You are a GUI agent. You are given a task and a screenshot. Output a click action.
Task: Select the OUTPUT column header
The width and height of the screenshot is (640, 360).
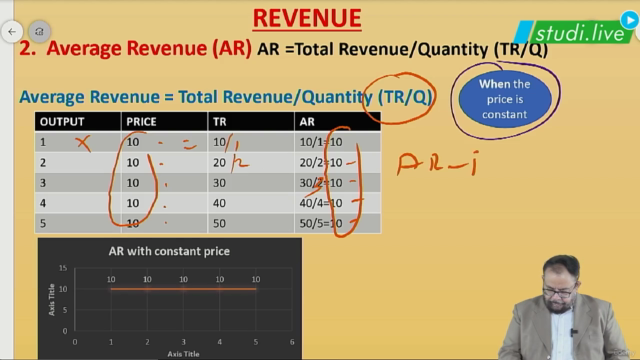pyautogui.click(x=78, y=122)
